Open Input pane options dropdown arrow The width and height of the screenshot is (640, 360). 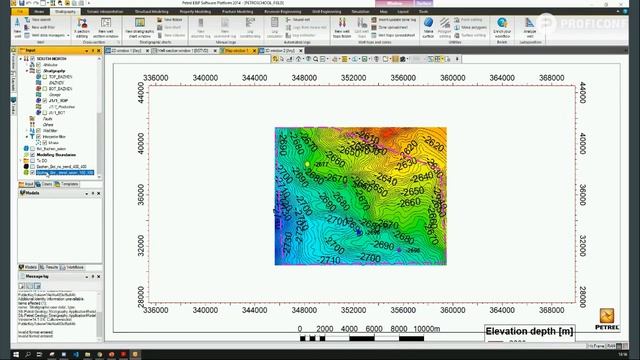[x=87, y=51]
